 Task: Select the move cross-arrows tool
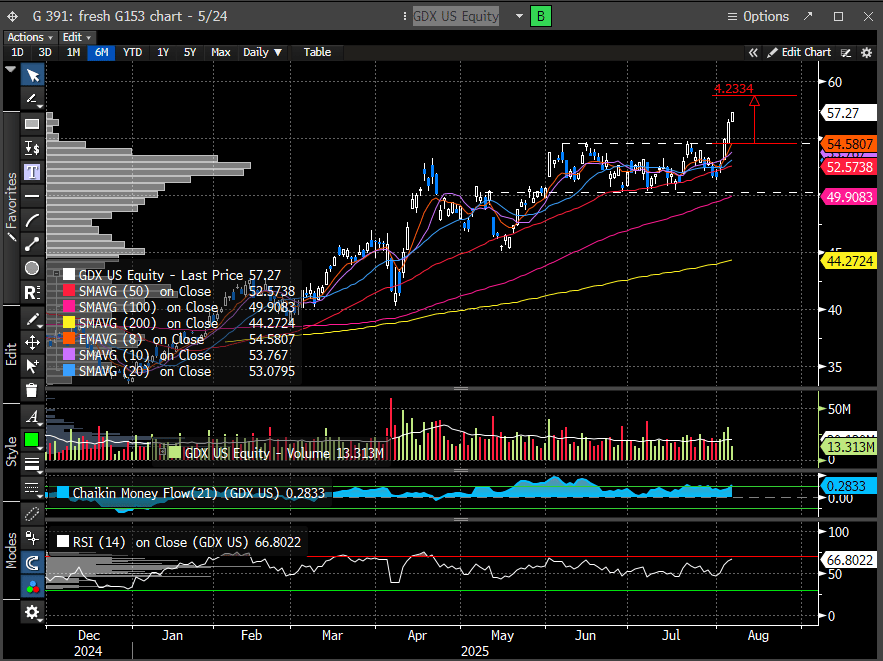(x=33, y=342)
